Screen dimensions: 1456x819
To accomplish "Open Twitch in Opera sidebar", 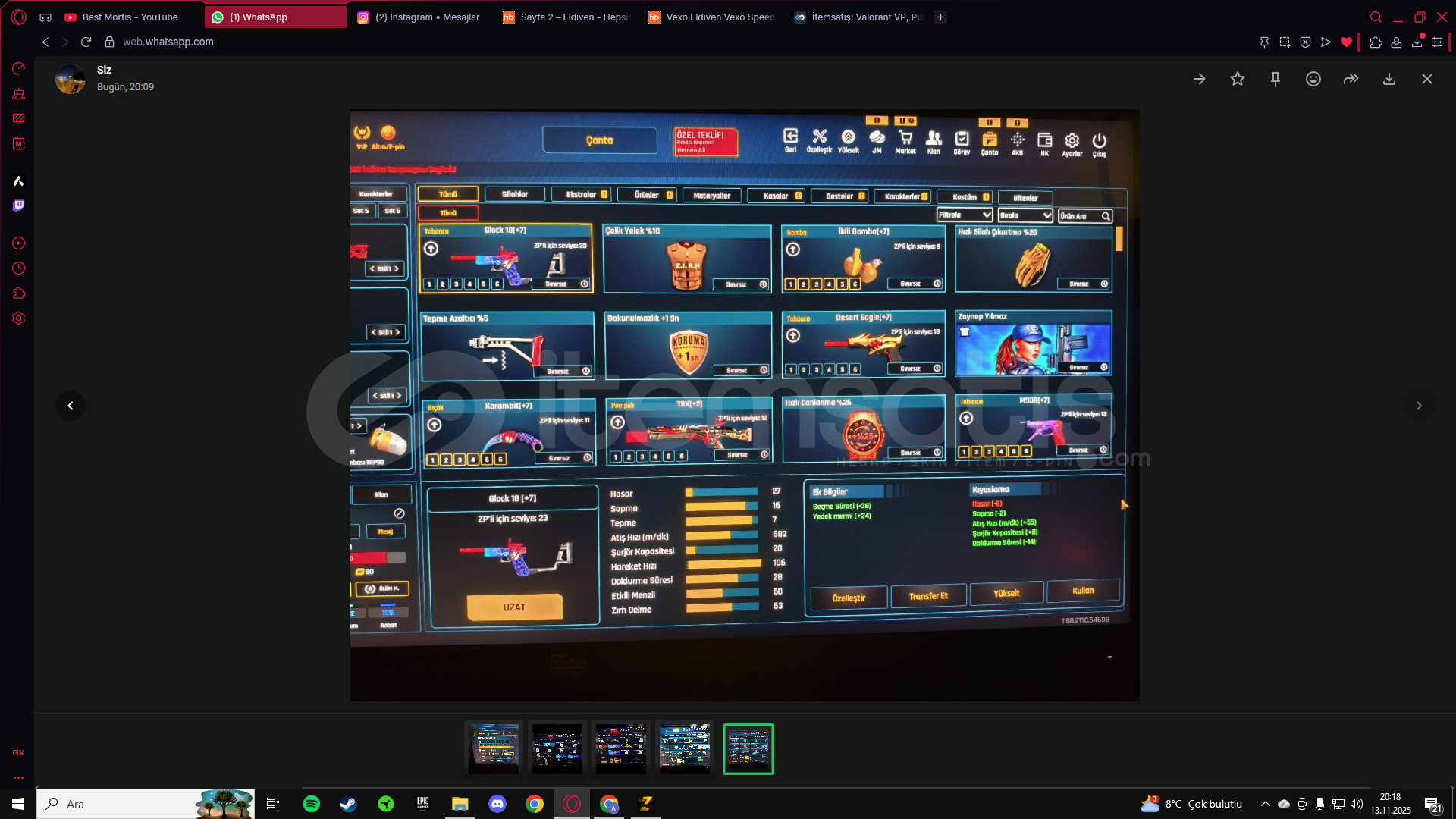I will [x=19, y=206].
